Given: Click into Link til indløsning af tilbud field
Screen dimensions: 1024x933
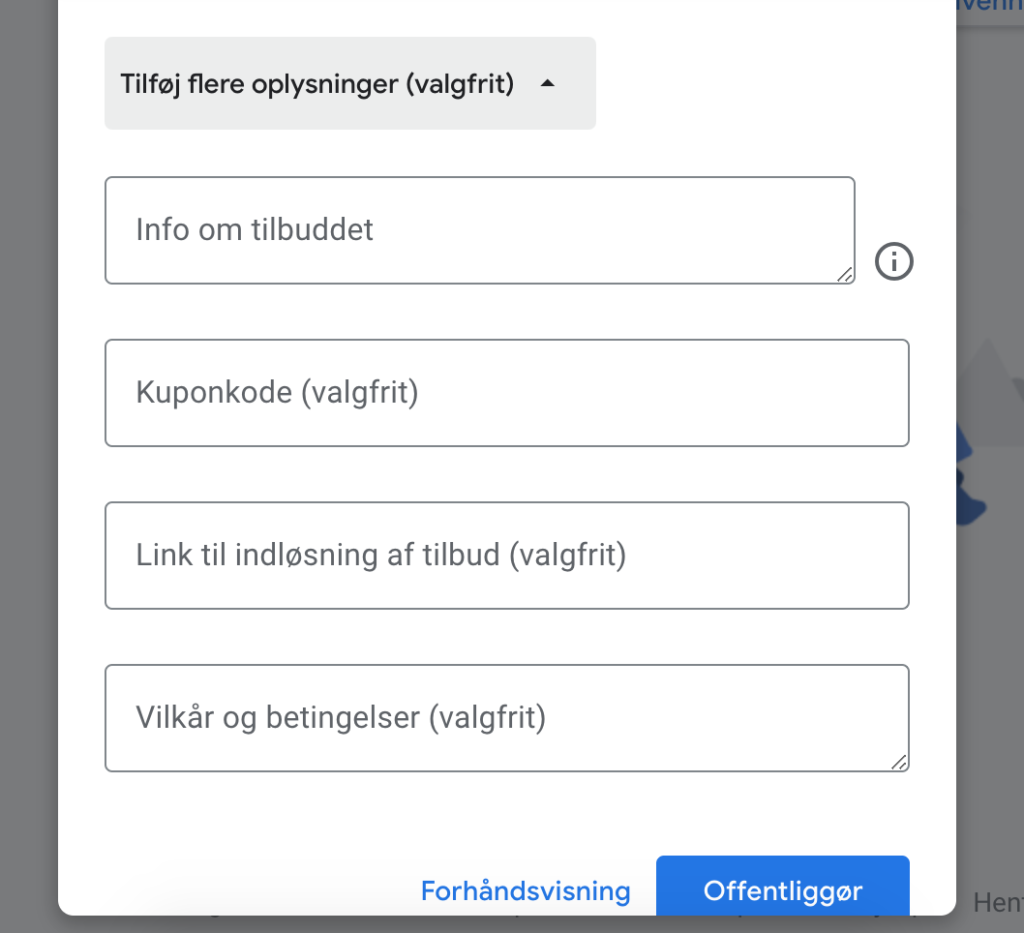Looking at the screenshot, I should point(507,556).
